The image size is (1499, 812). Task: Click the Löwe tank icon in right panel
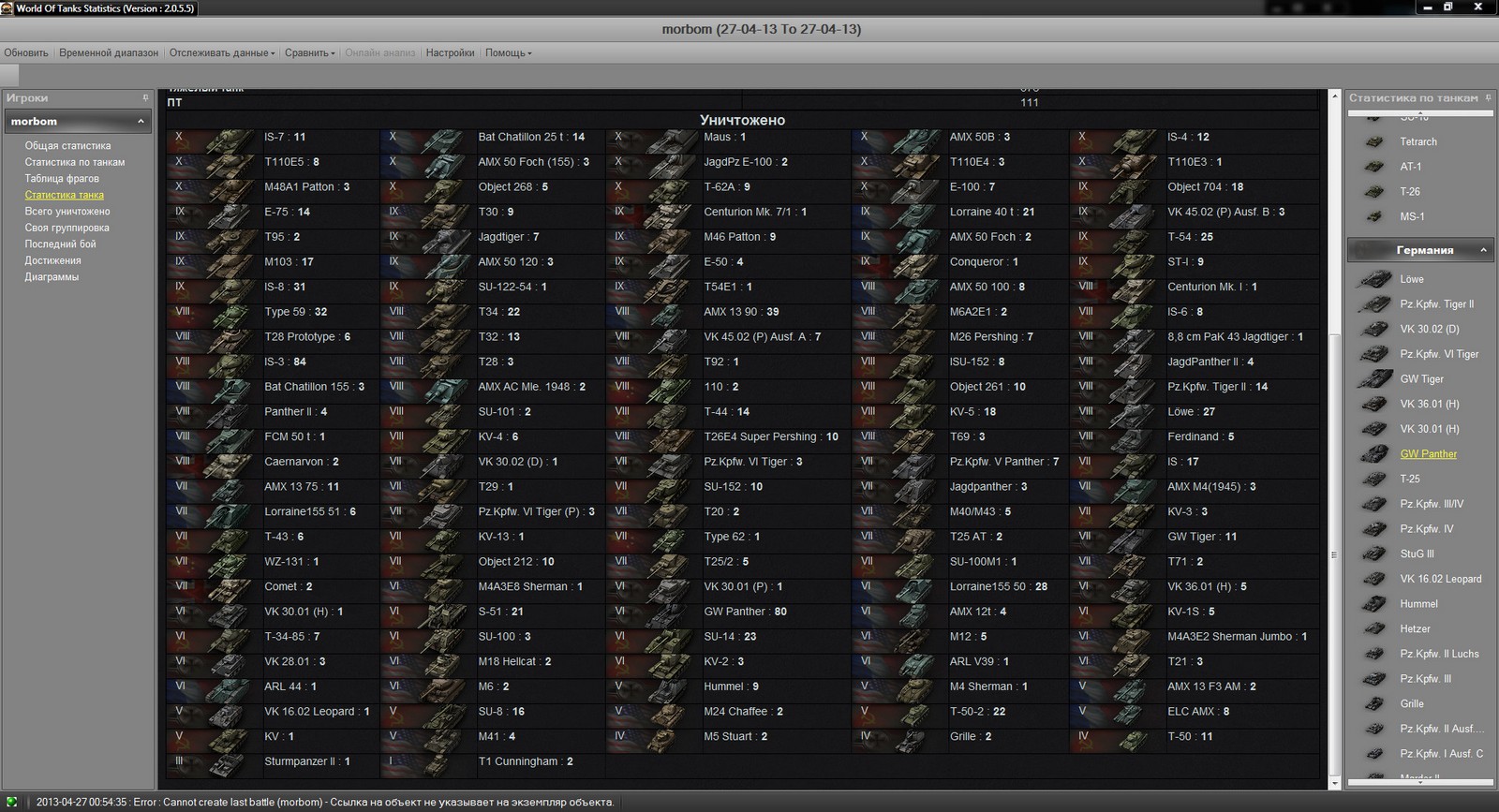[1374, 279]
